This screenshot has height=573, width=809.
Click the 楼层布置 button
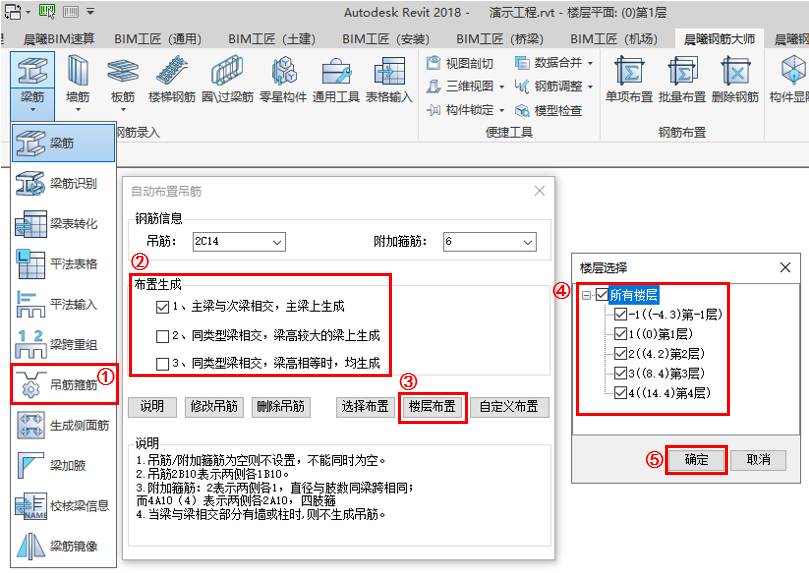click(432, 407)
